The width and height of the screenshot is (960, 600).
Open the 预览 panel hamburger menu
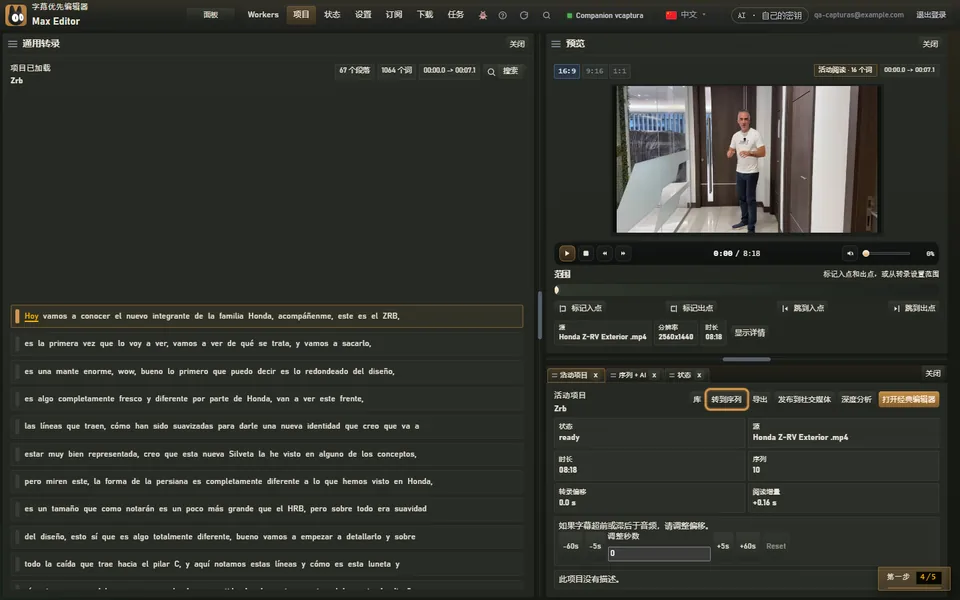[556, 43]
